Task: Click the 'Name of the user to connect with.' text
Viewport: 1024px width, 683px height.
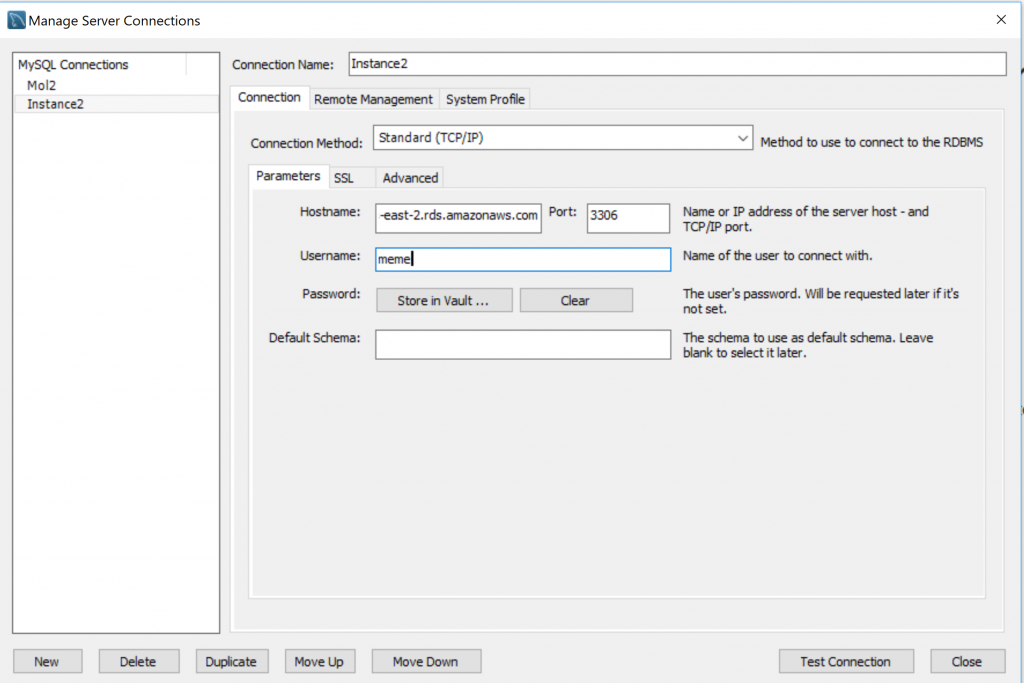Action: tap(777, 256)
